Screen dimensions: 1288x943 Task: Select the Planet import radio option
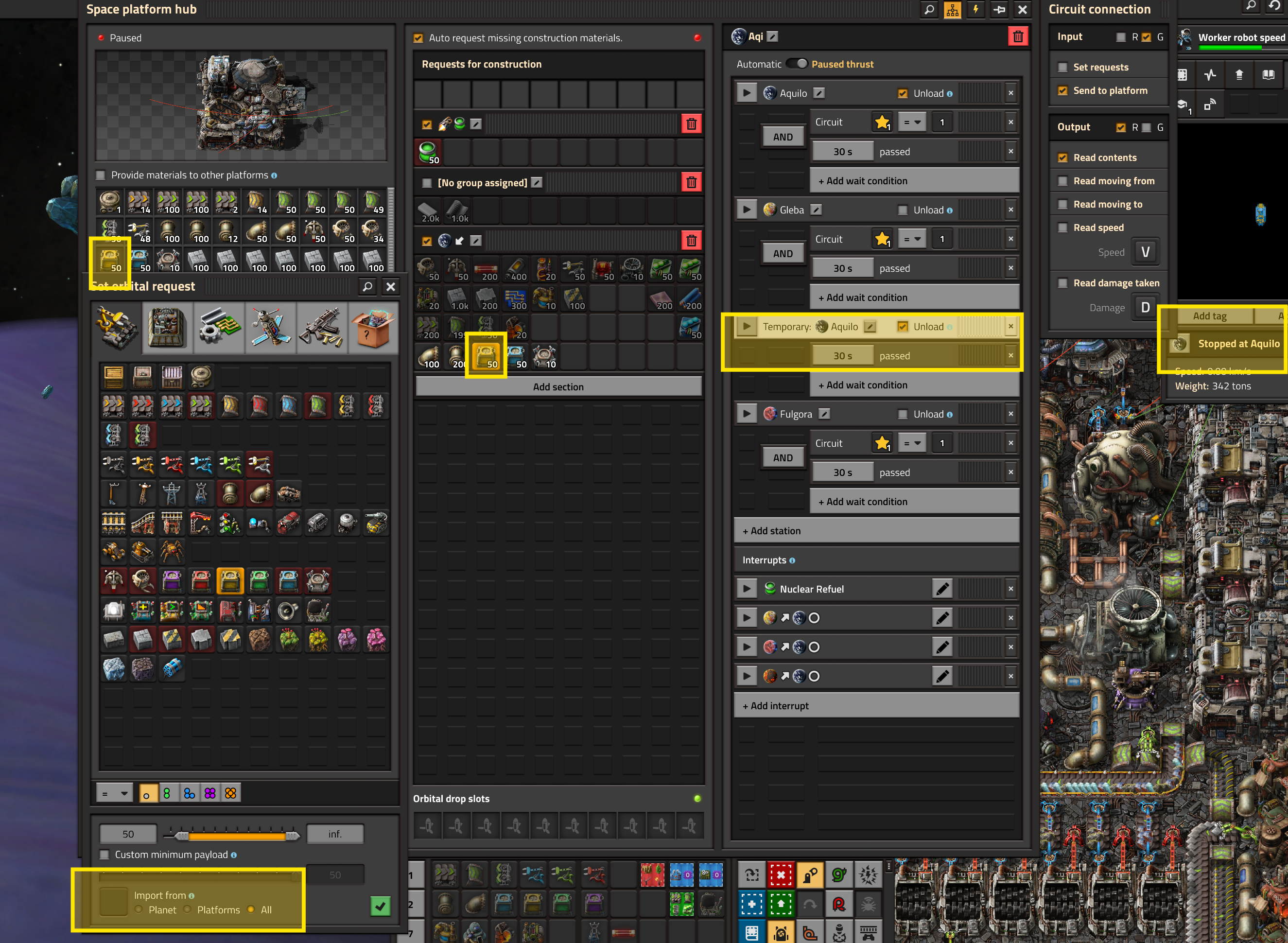139,909
